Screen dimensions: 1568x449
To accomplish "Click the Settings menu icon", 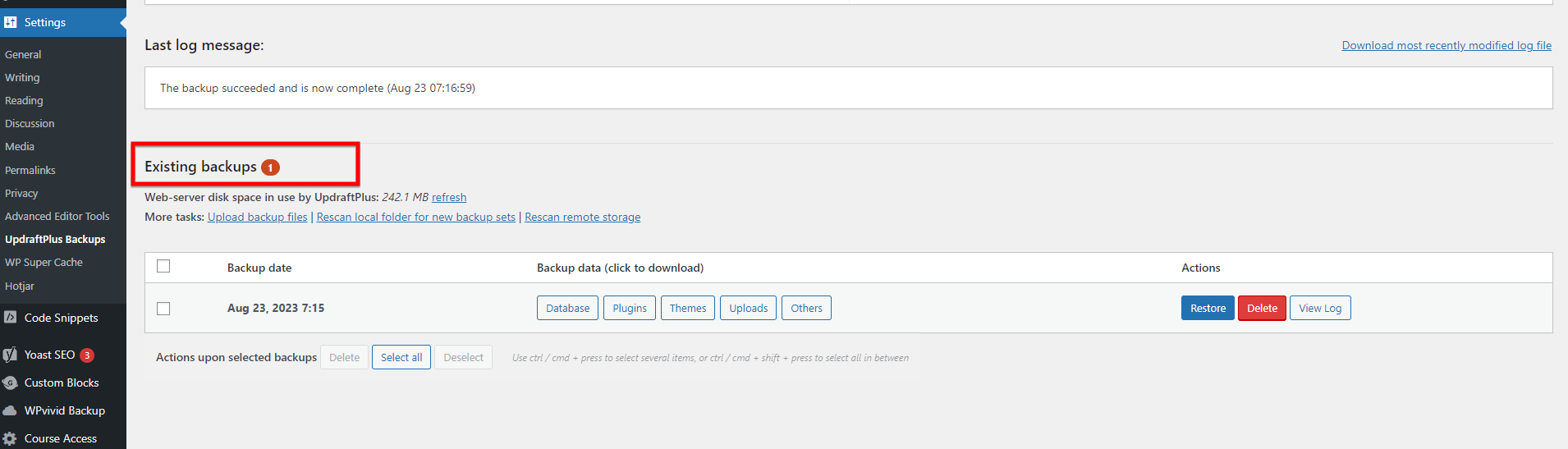I will coord(11,22).
